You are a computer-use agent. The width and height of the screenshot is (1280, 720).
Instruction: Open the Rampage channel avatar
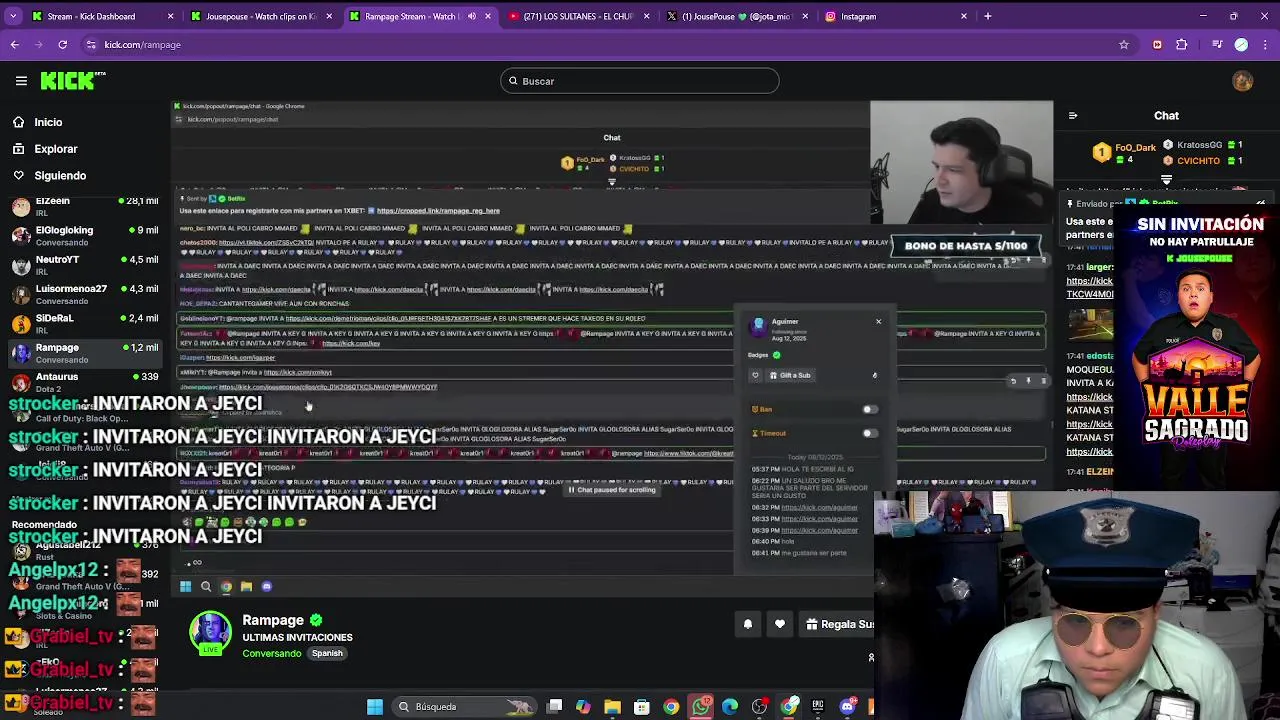[x=210, y=633]
